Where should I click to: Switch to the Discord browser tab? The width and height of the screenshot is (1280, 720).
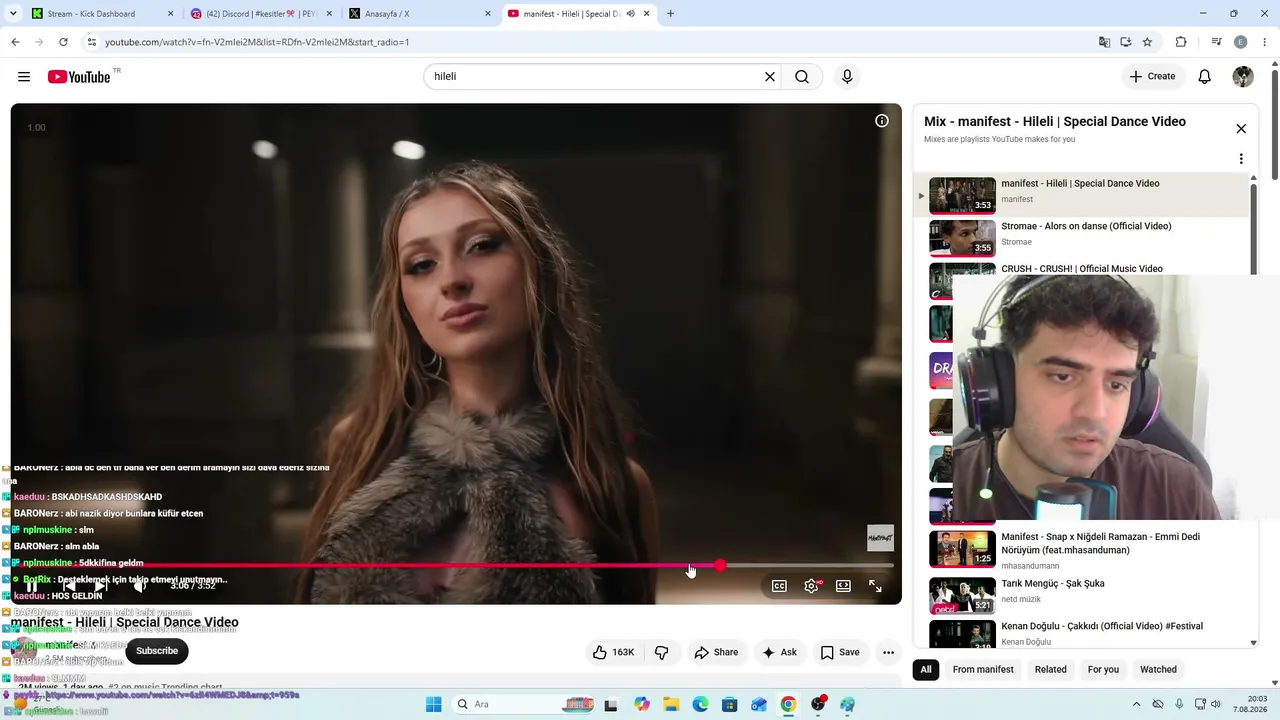point(260,14)
